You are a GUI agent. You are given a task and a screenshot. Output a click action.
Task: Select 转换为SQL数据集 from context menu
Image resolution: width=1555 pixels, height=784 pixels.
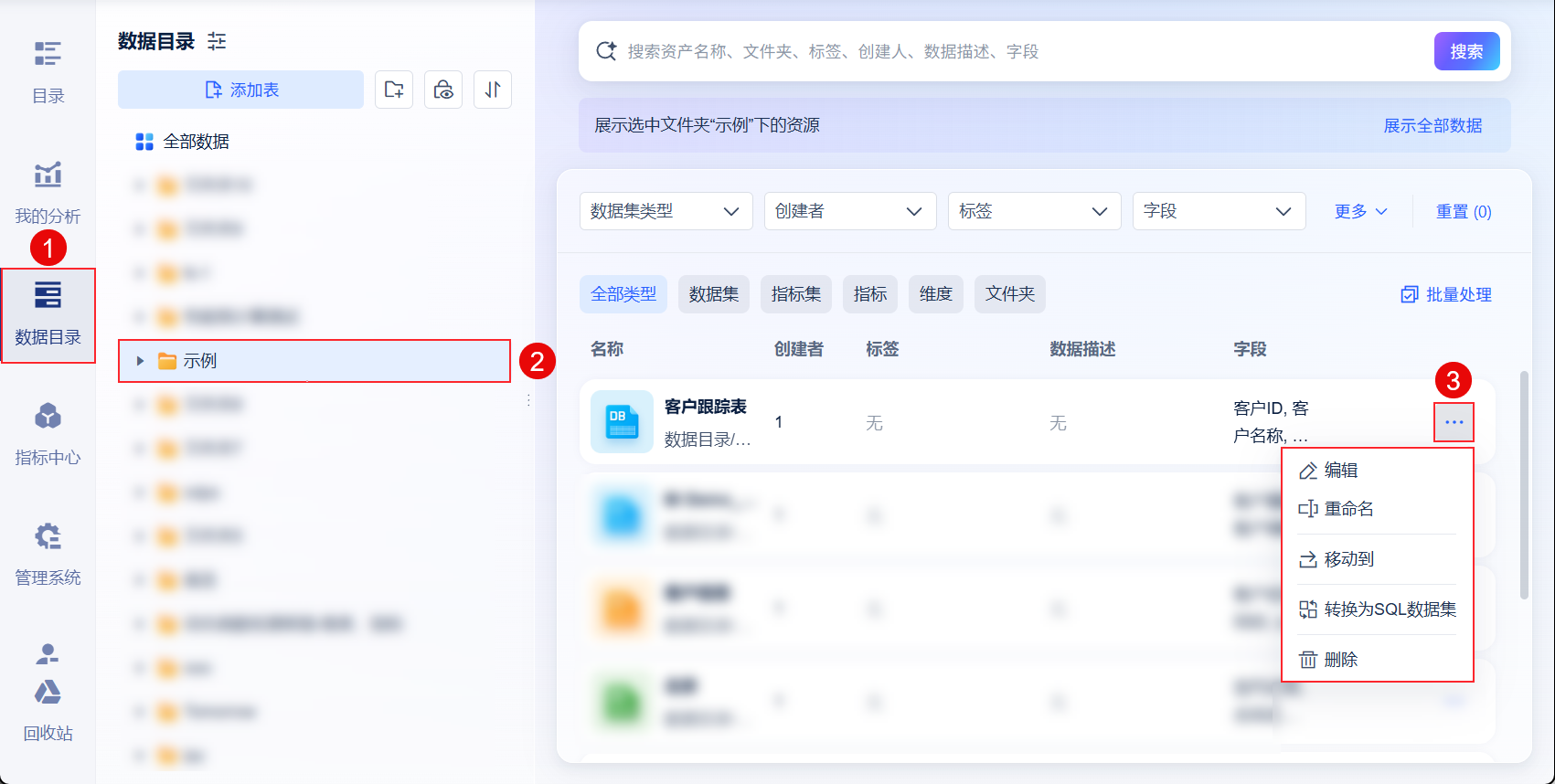pos(1379,609)
